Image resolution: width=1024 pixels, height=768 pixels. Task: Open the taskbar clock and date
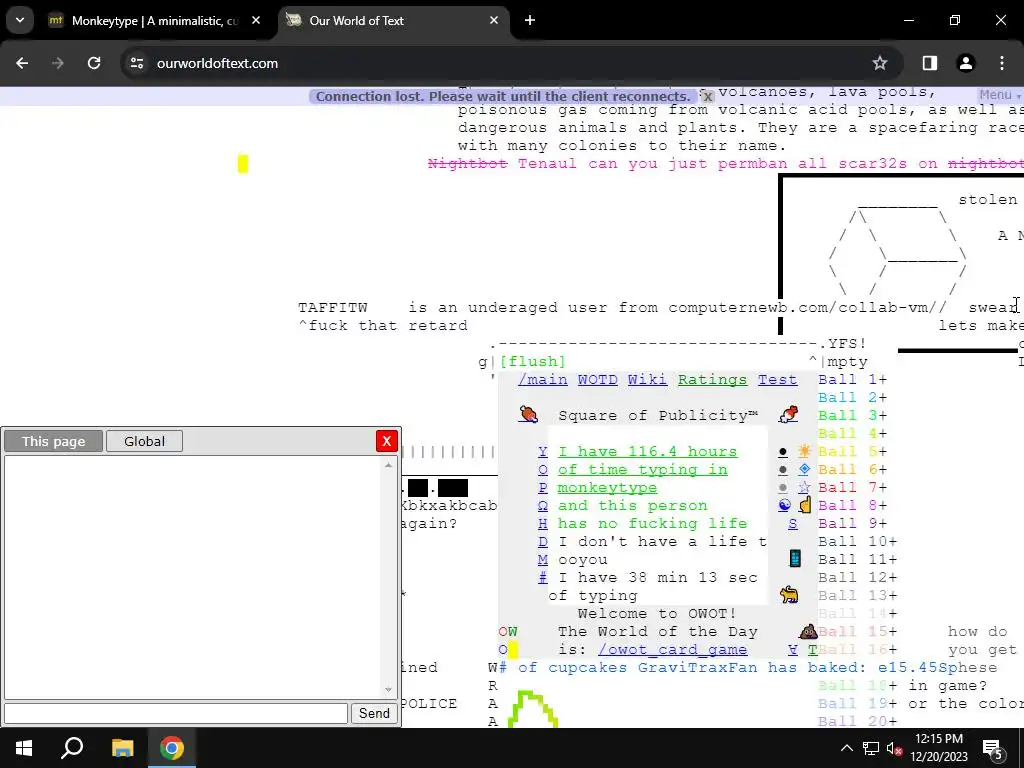tap(939, 748)
